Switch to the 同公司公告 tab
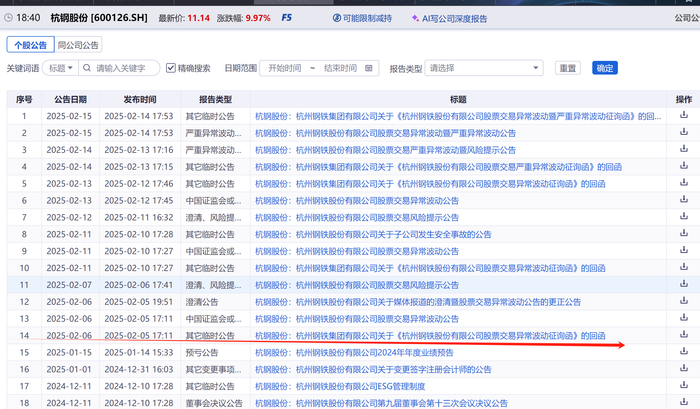 point(78,45)
